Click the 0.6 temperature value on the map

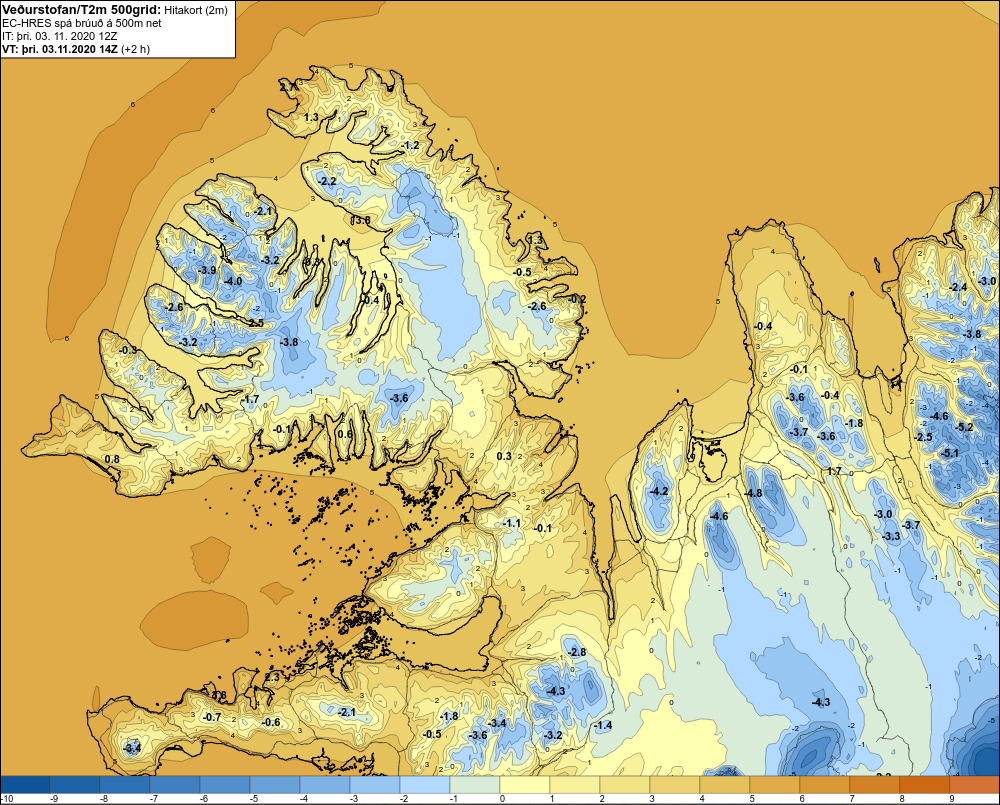pos(344,434)
